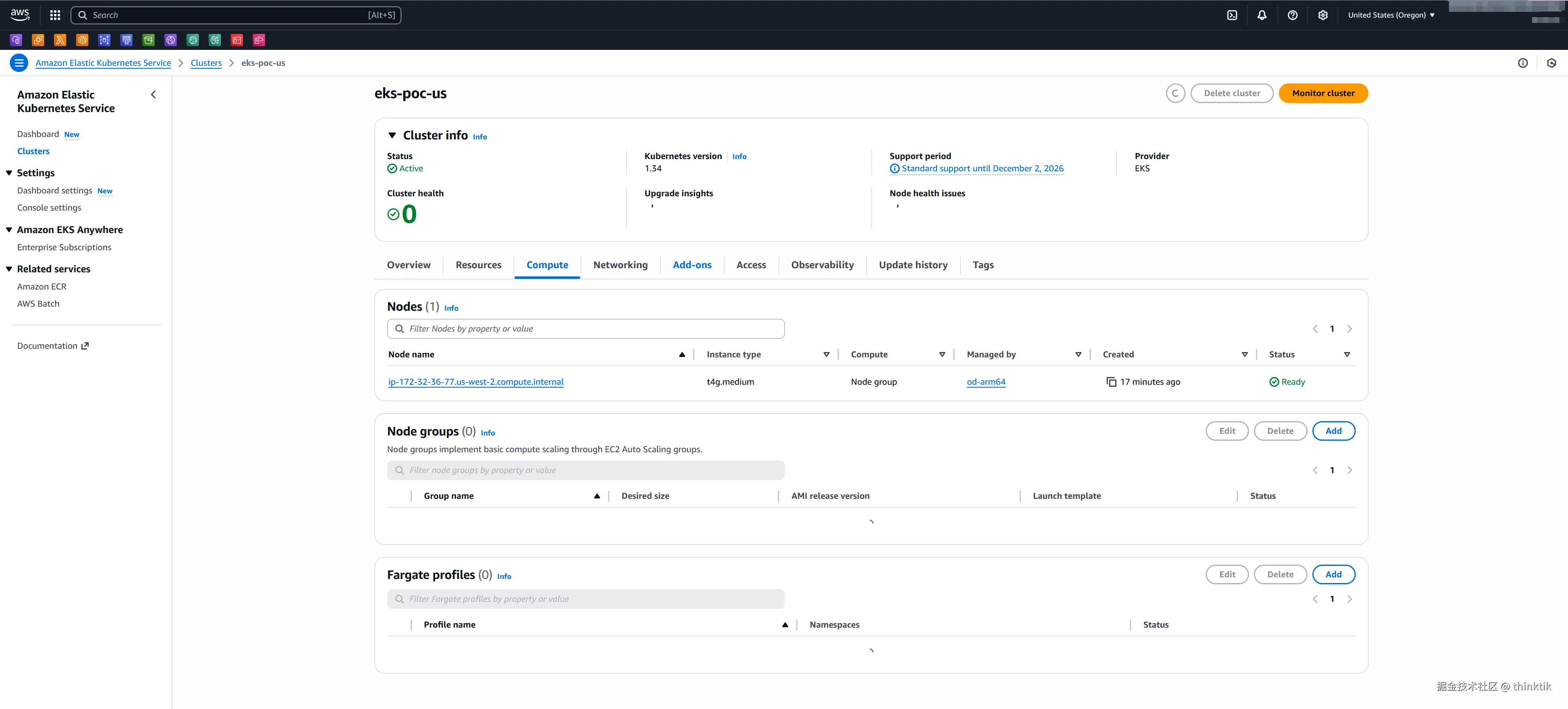The image size is (1568, 709).
Task: Collapse the Related services sidebar group
Action: coord(9,269)
